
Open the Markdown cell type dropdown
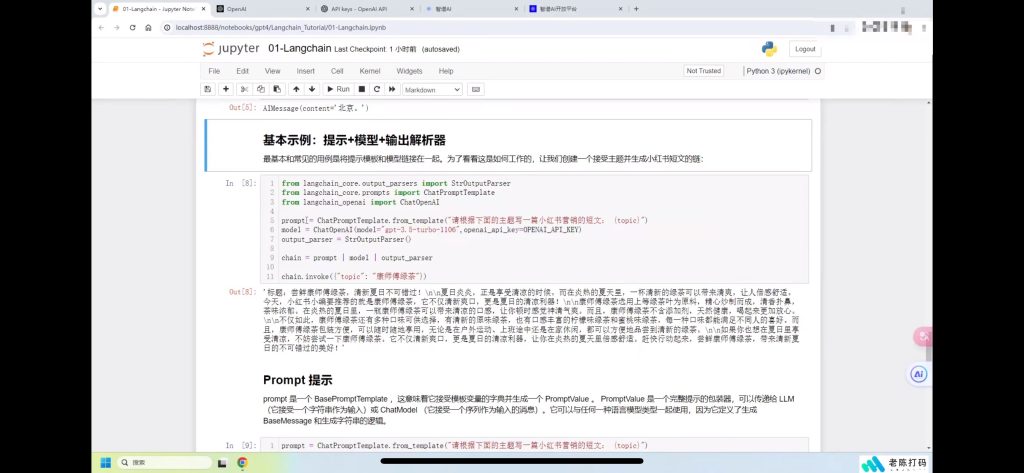click(x=432, y=89)
